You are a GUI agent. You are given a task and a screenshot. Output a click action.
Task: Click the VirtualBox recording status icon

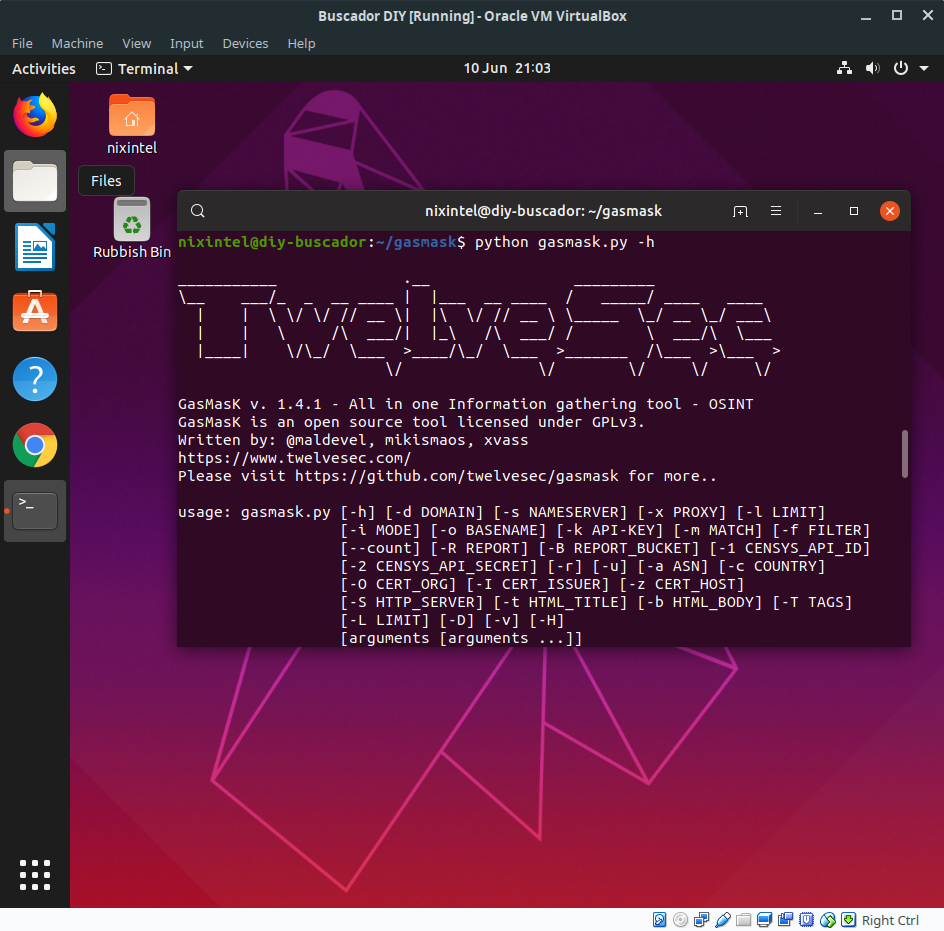[786, 920]
